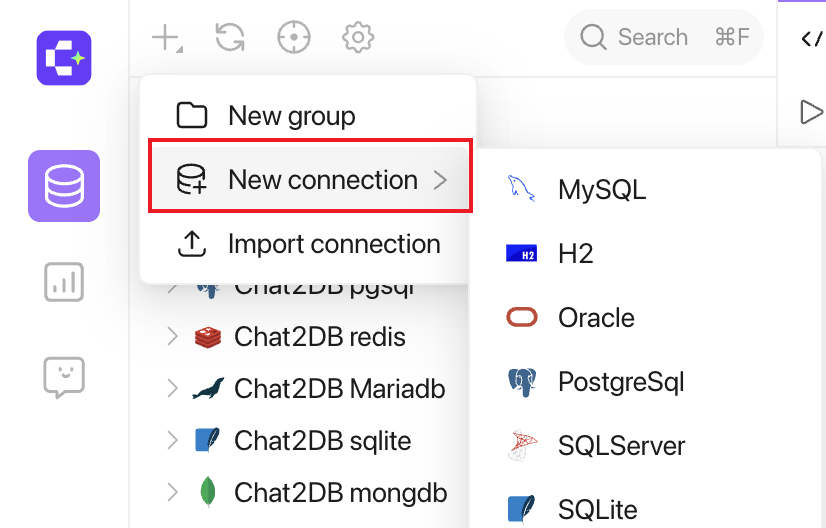Click the plus add toolbar icon
The height and width of the screenshot is (528, 826).
click(167, 38)
